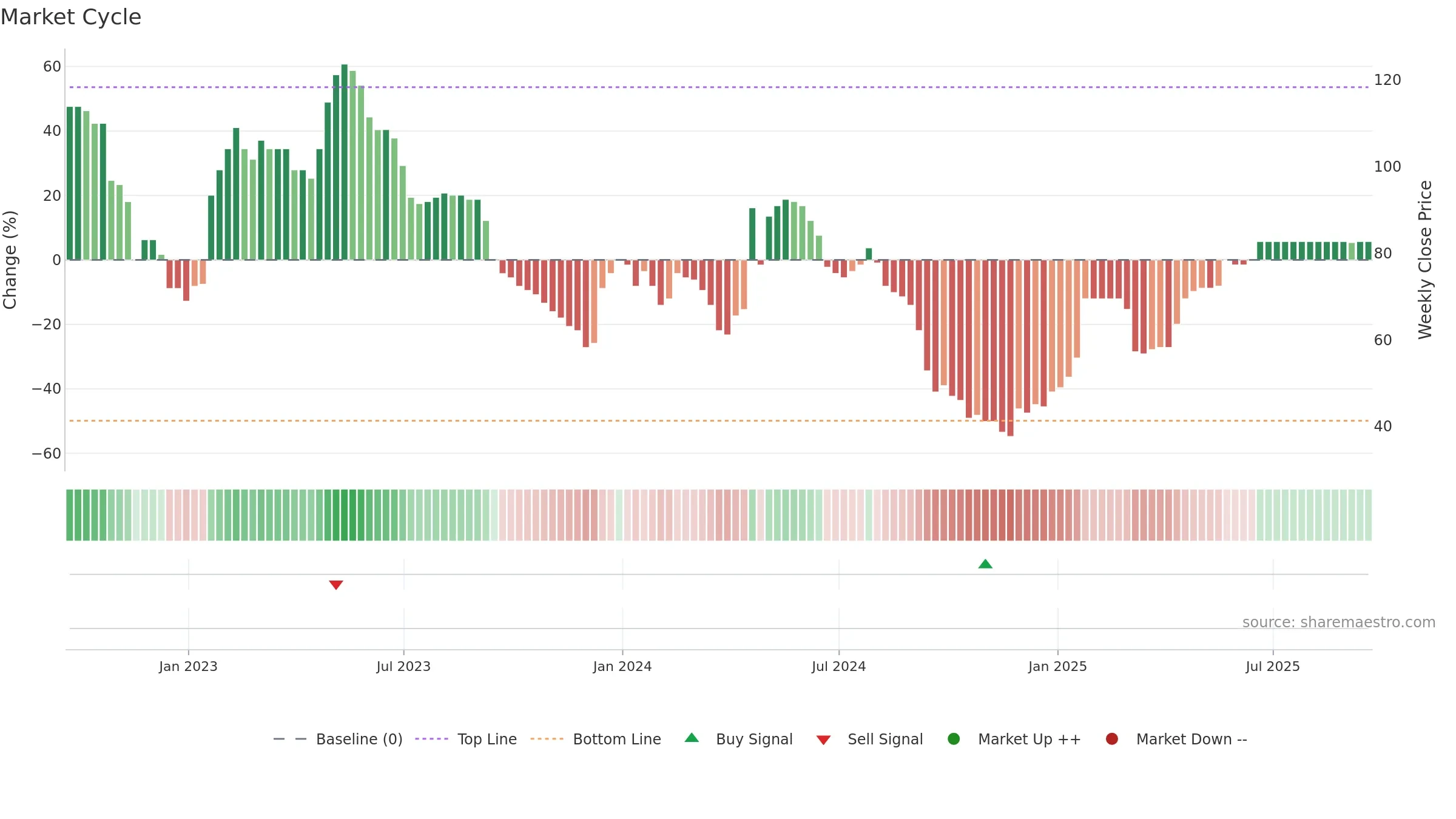Click the source: sharemaestro.com text

click(x=1339, y=622)
